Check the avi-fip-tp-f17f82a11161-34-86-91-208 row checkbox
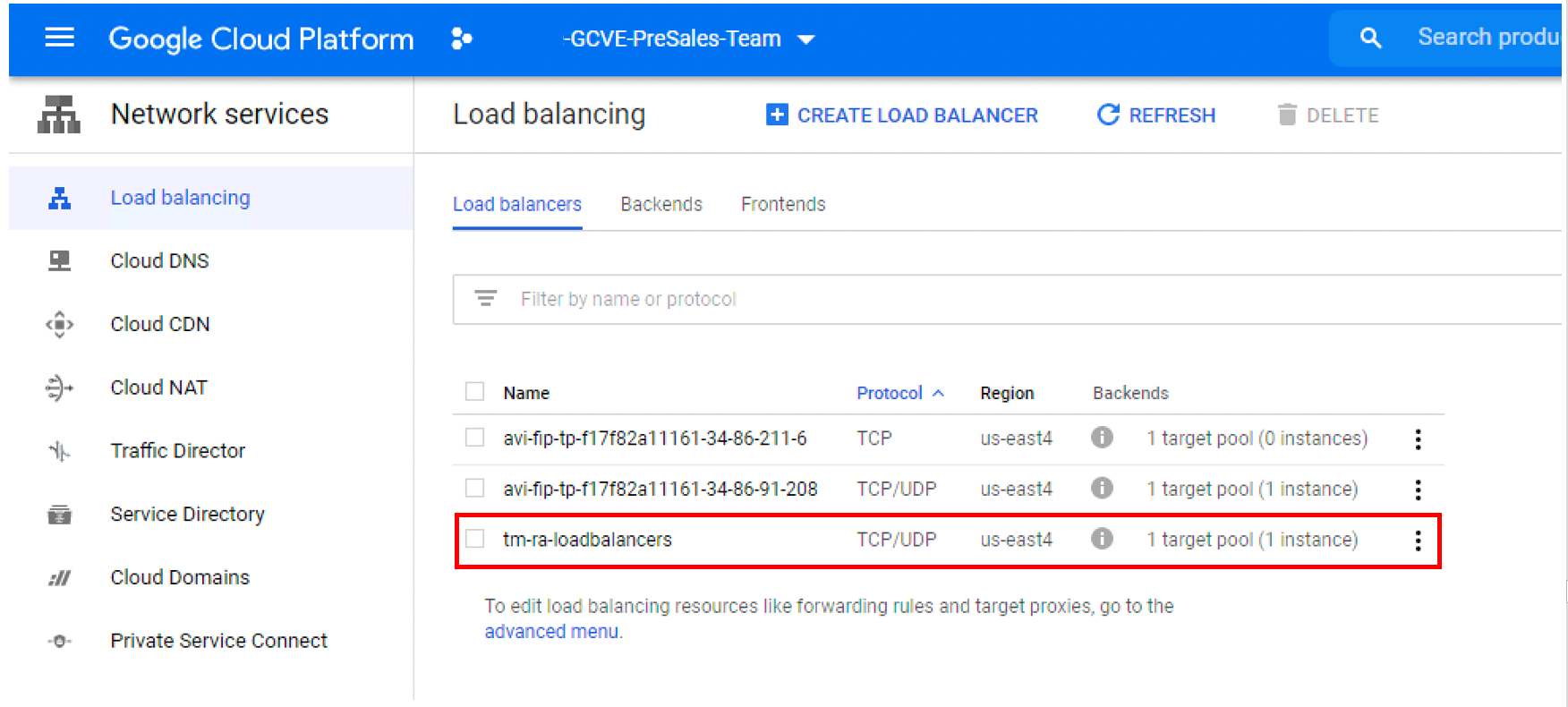The height and width of the screenshot is (707, 1568). [474, 488]
